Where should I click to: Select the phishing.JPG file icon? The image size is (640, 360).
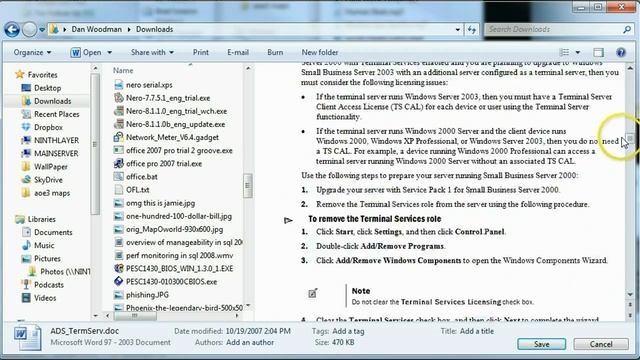[x=119, y=294]
